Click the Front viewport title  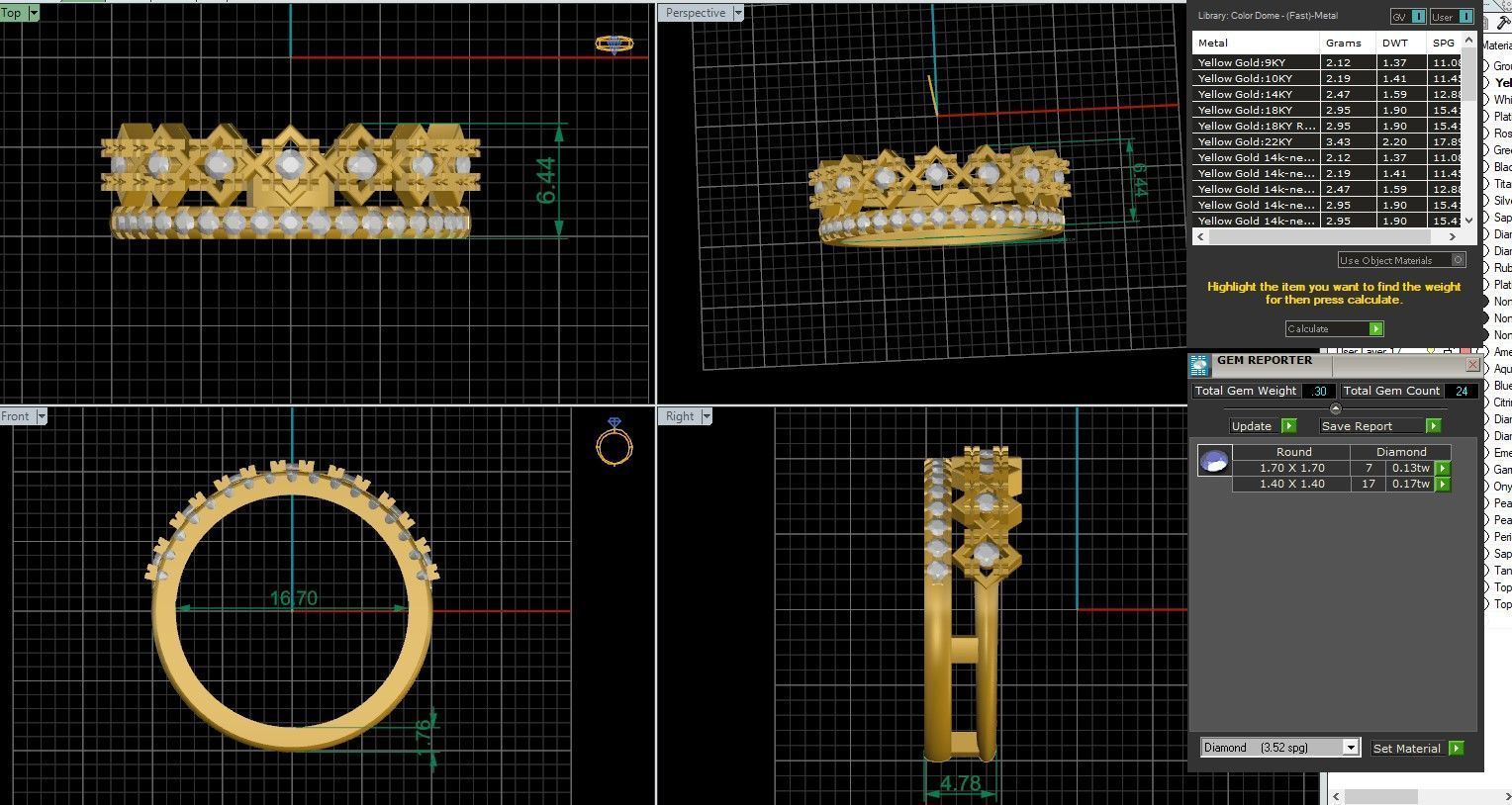(x=16, y=416)
